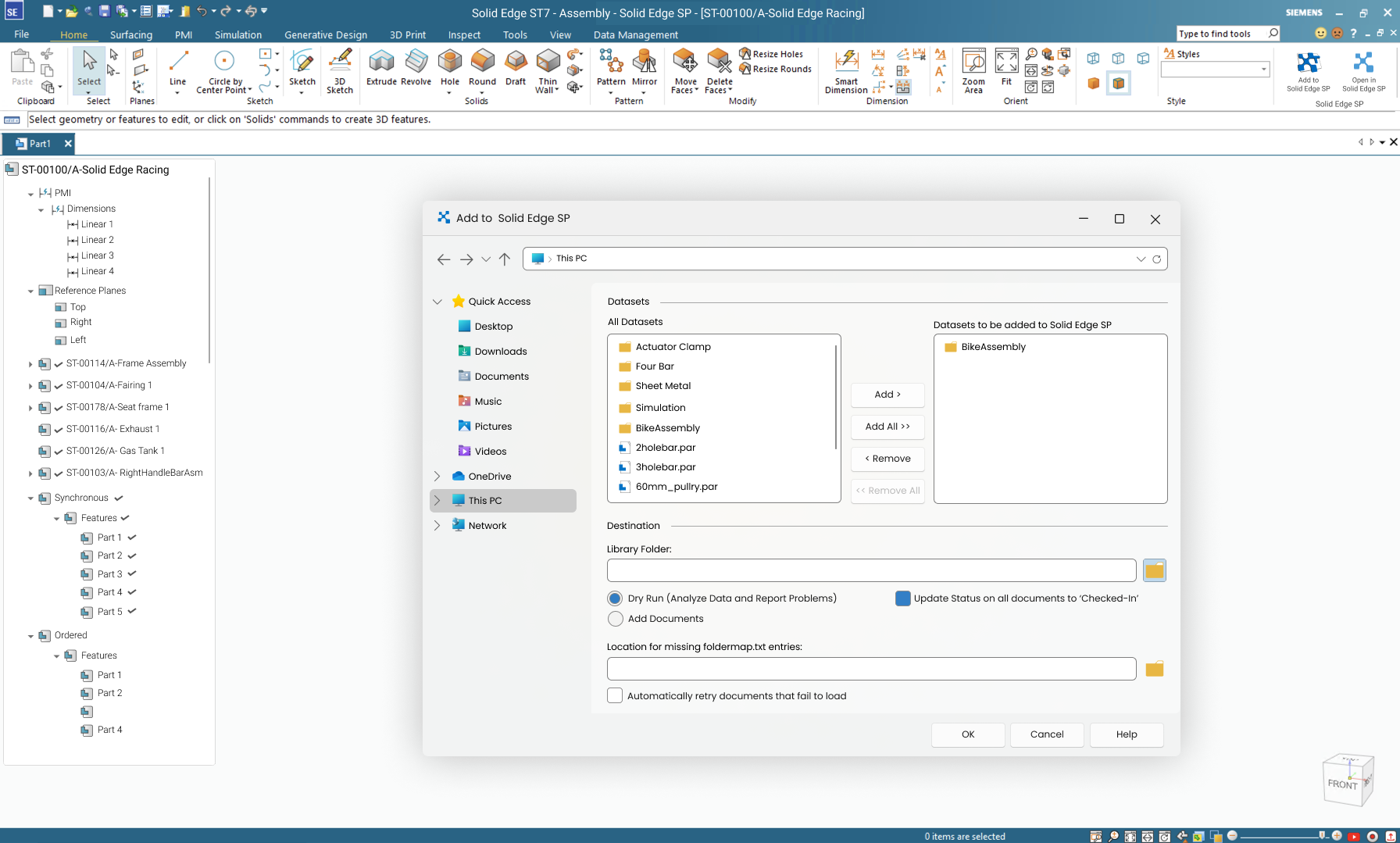Image resolution: width=1400 pixels, height=843 pixels.
Task: Click the Type to find tools box
Action: 1227,34
